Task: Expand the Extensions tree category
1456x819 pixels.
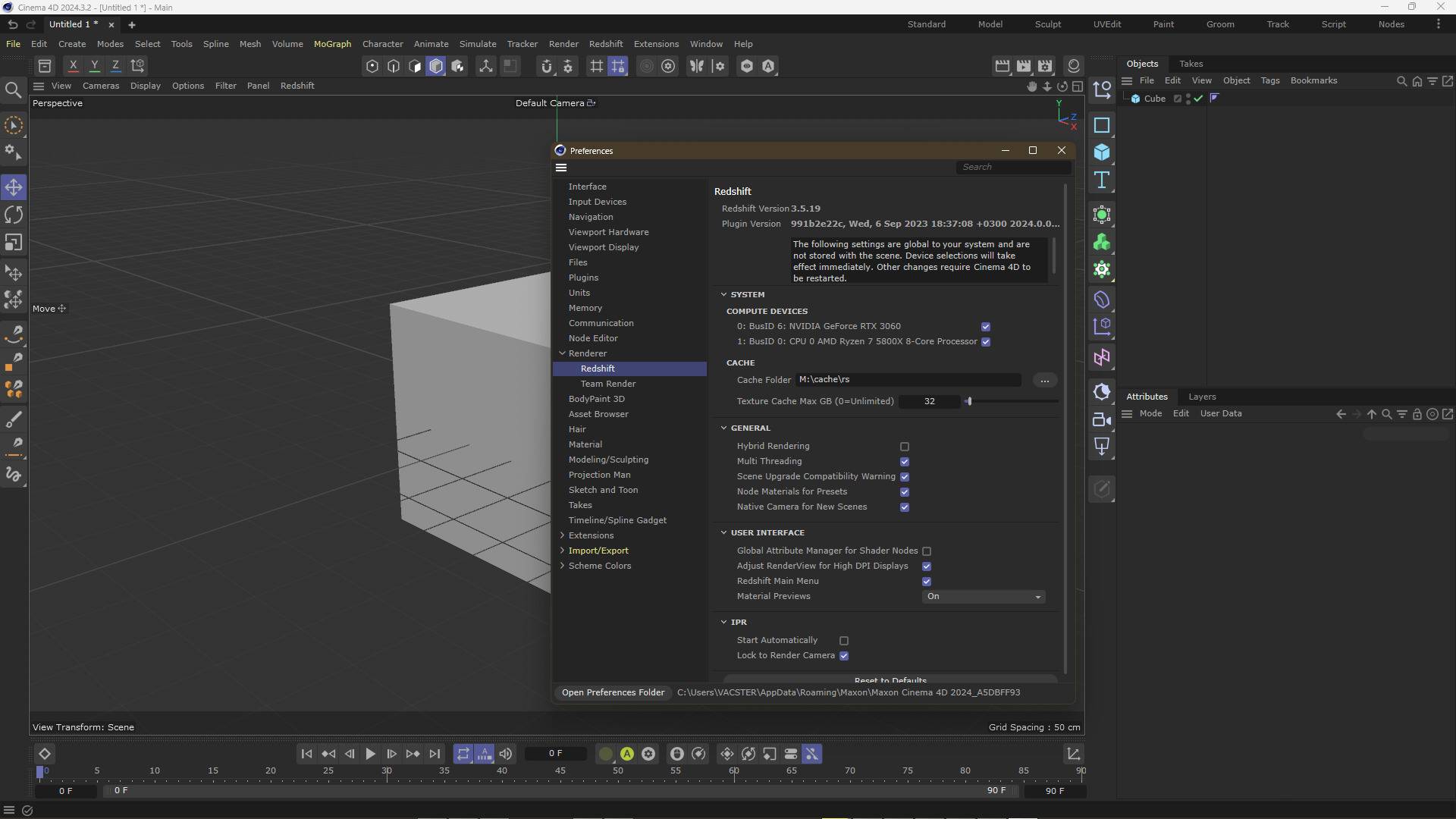Action: [x=562, y=535]
